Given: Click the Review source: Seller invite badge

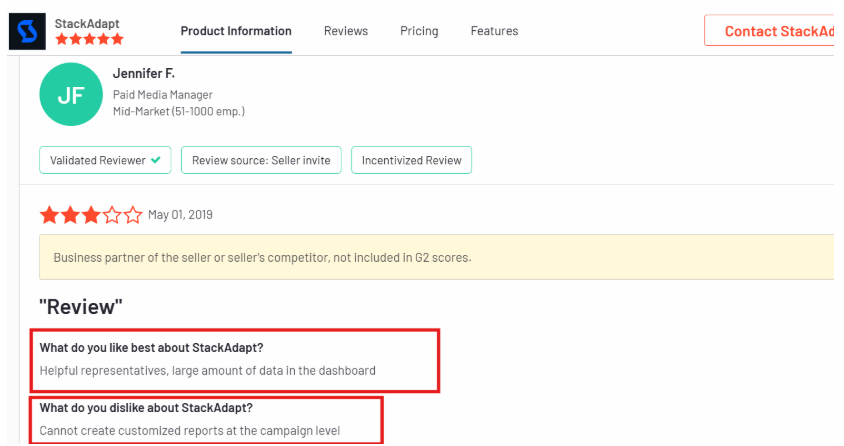Looking at the screenshot, I should tap(261, 160).
